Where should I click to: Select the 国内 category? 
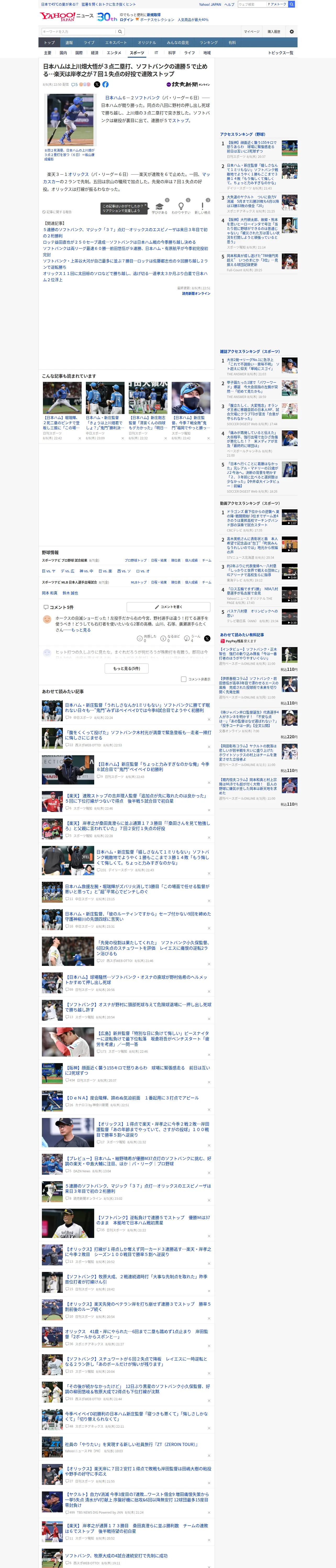[63, 53]
